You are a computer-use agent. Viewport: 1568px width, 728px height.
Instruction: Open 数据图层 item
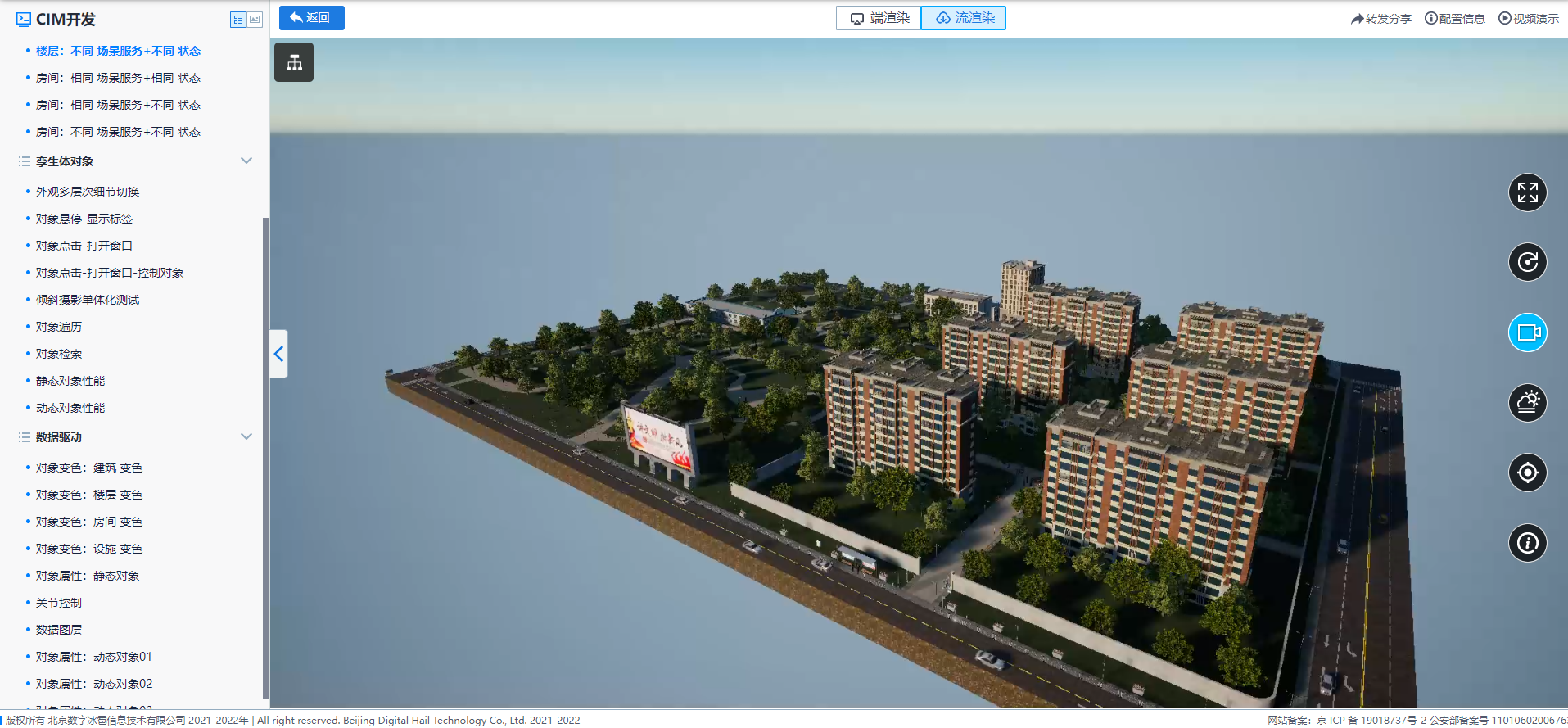click(59, 630)
